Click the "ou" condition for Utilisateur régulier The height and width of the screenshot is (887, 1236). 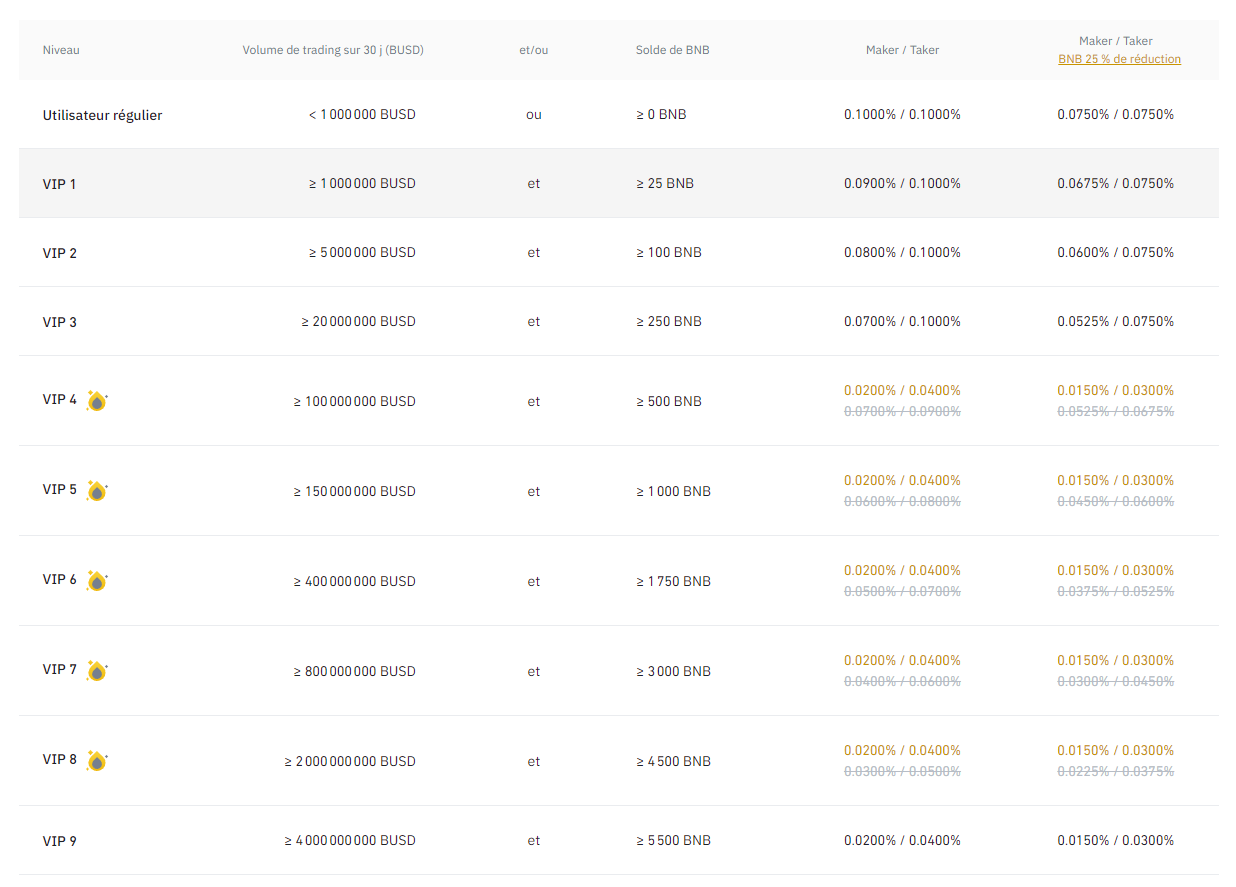533,114
